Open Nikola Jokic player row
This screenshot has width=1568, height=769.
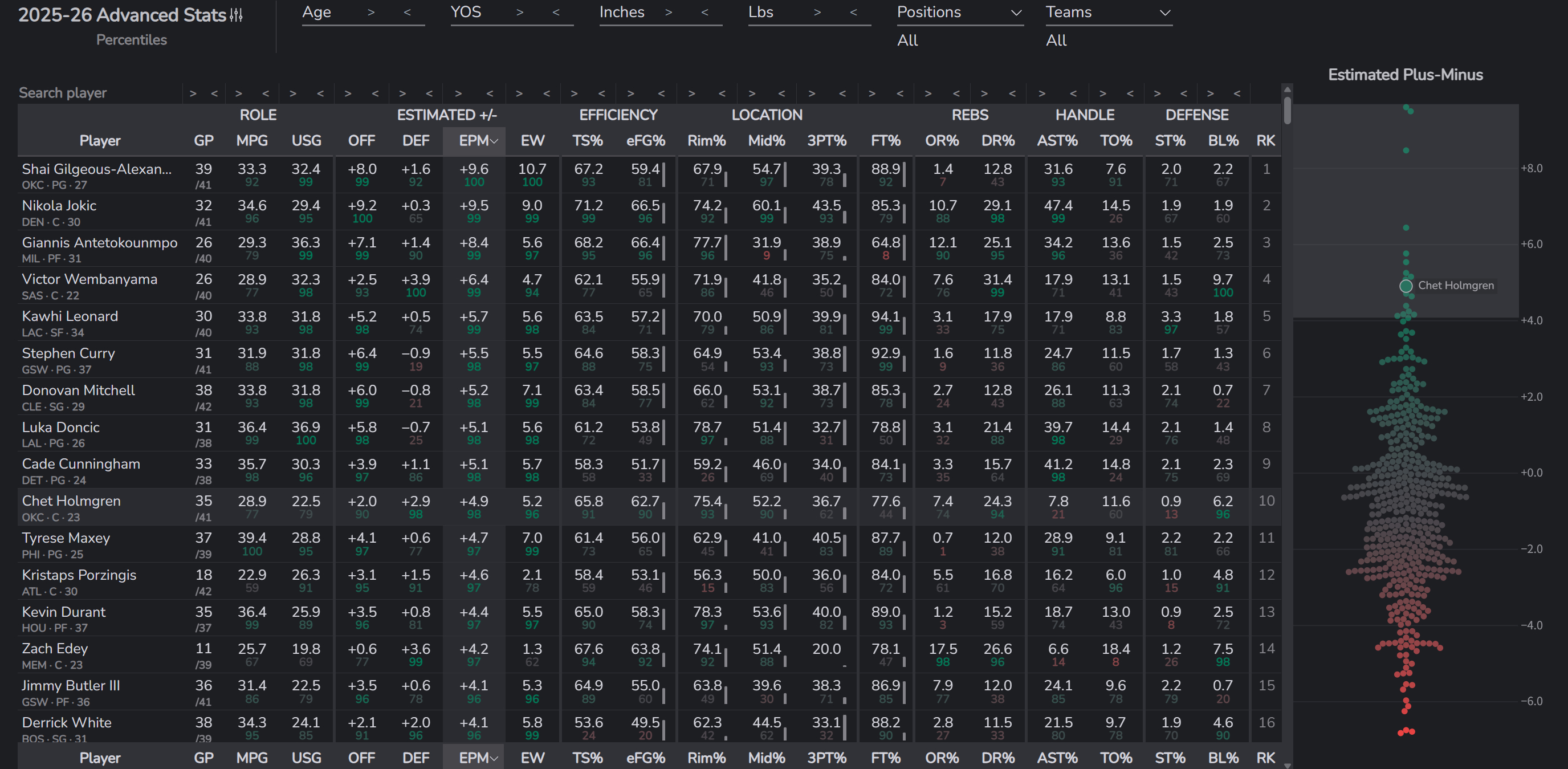[x=59, y=206]
